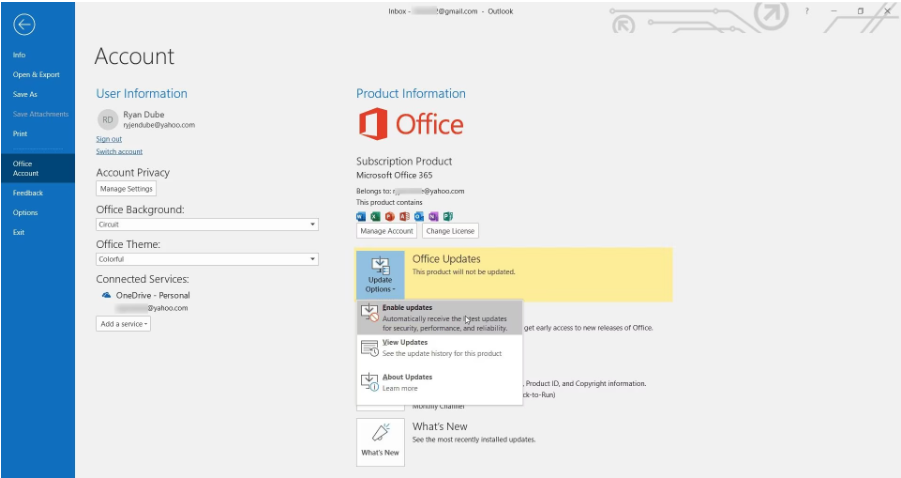The image size is (901, 478).
Task: Click the User Information heading
Action: tap(141, 94)
